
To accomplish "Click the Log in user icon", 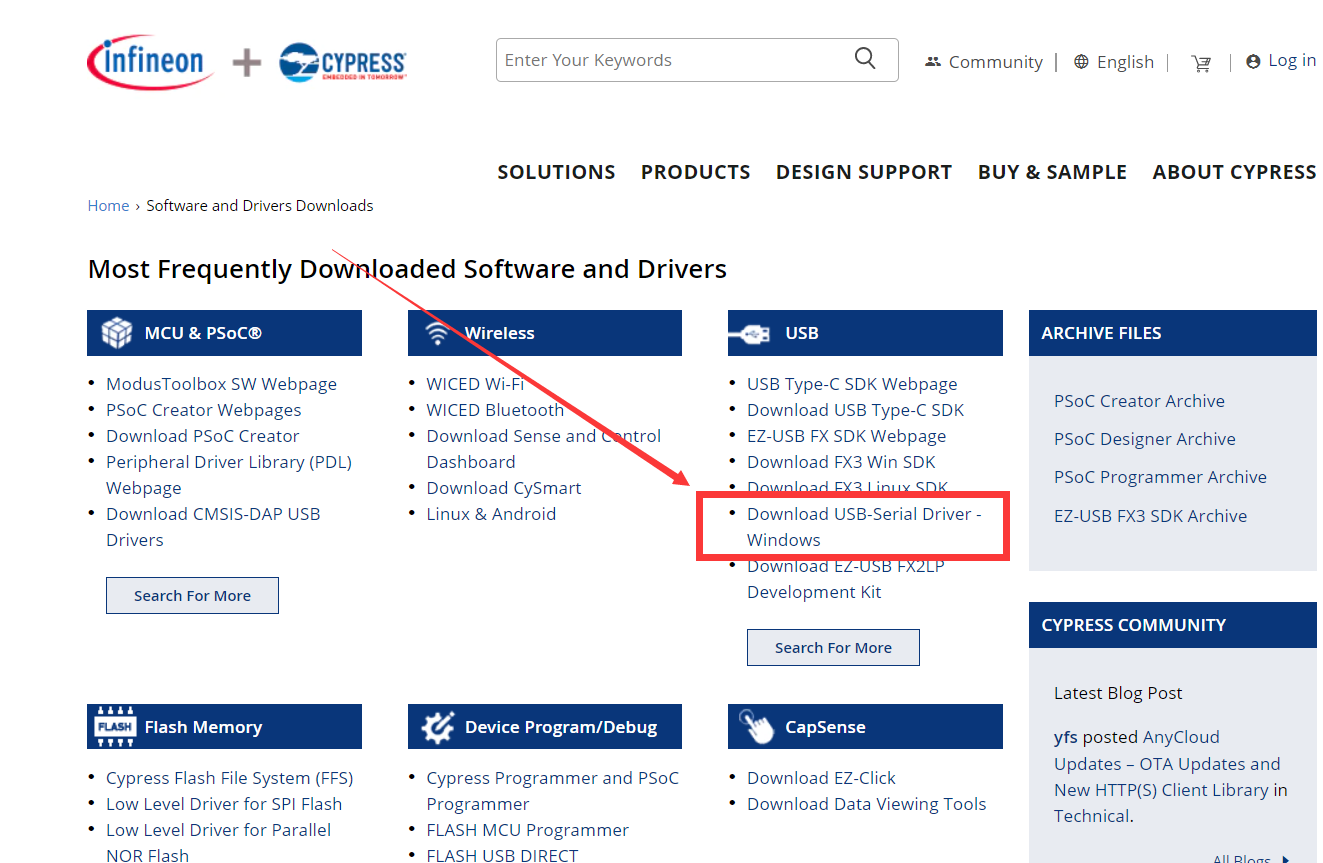I will [1253, 62].
